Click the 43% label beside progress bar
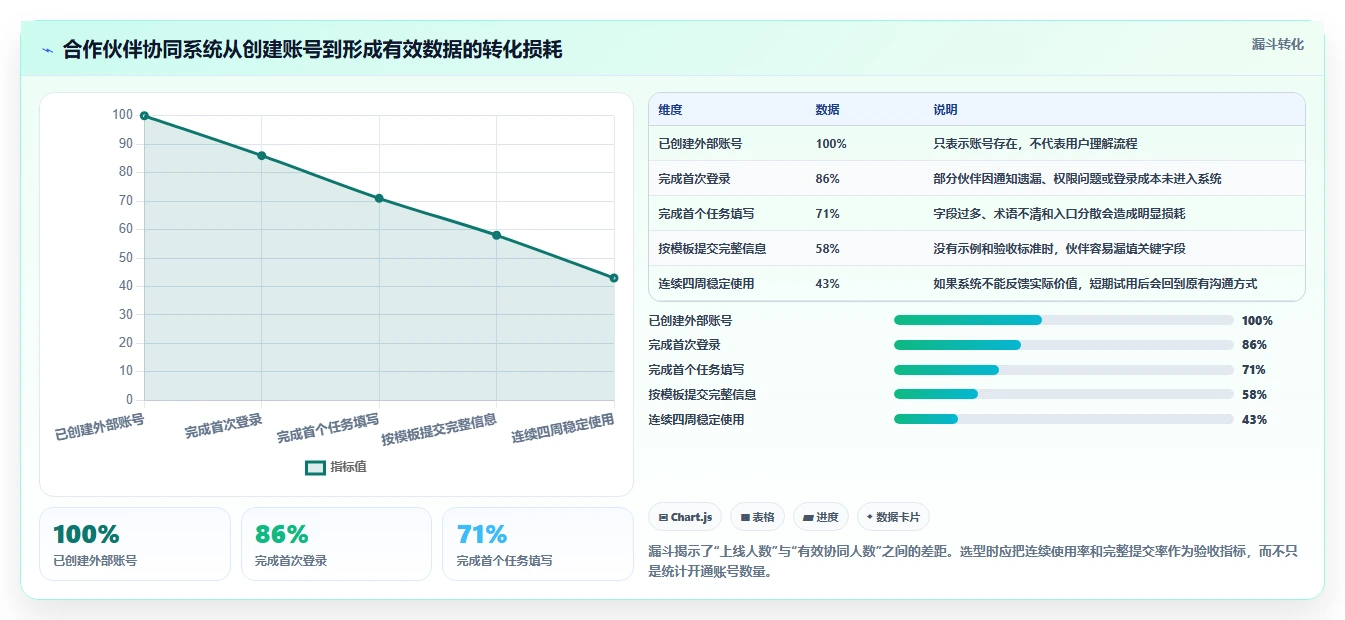 click(x=1254, y=420)
